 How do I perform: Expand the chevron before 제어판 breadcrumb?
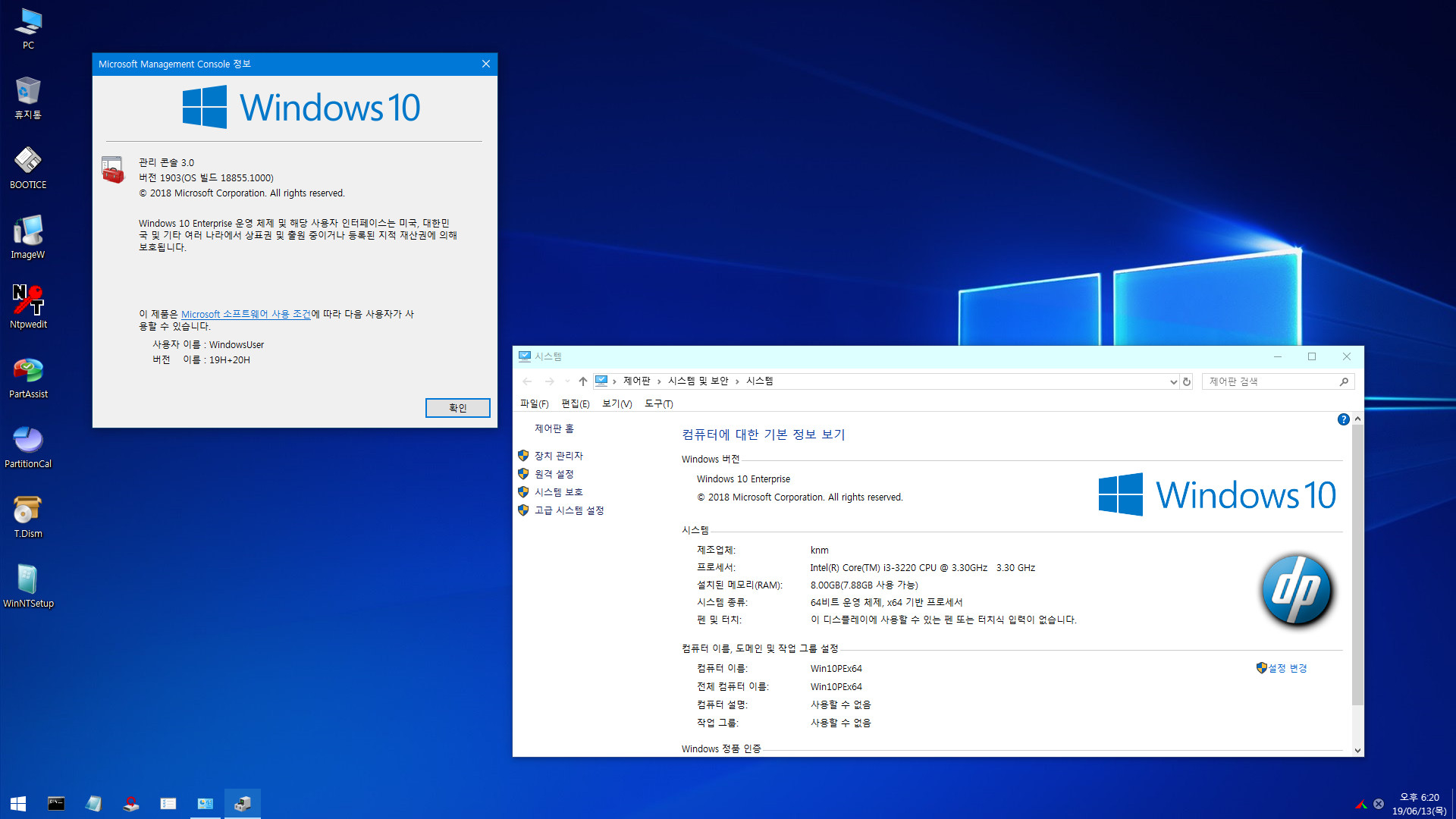click(x=614, y=381)
